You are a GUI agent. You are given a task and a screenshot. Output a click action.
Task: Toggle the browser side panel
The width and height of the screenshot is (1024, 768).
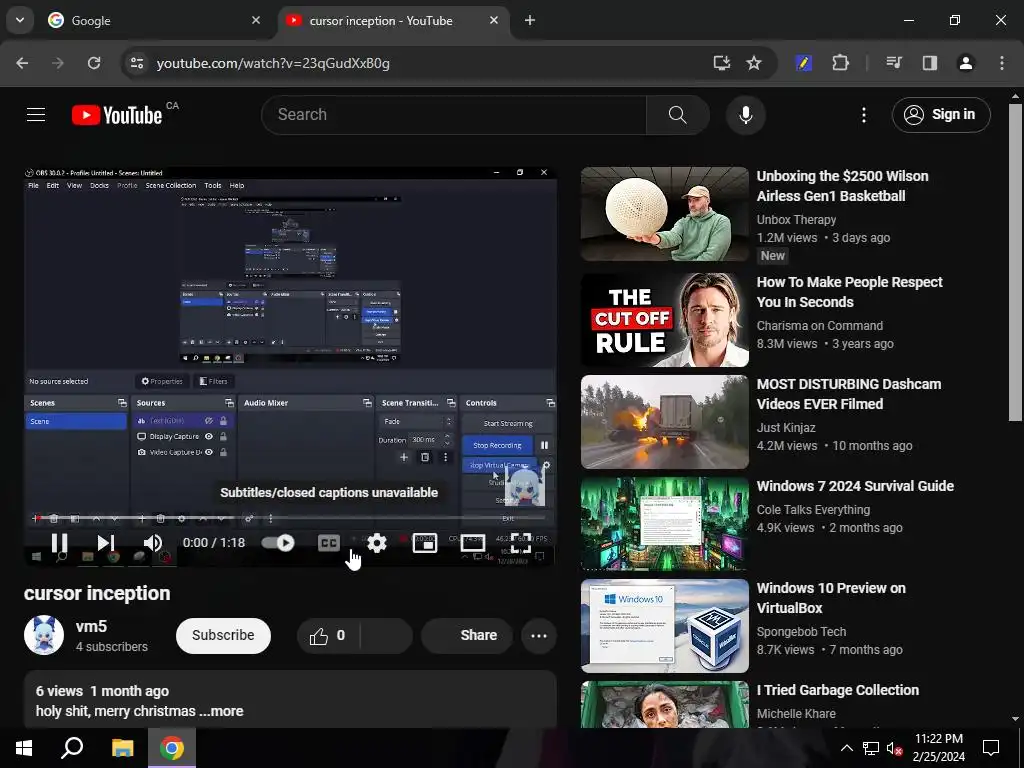click(929, 63)
